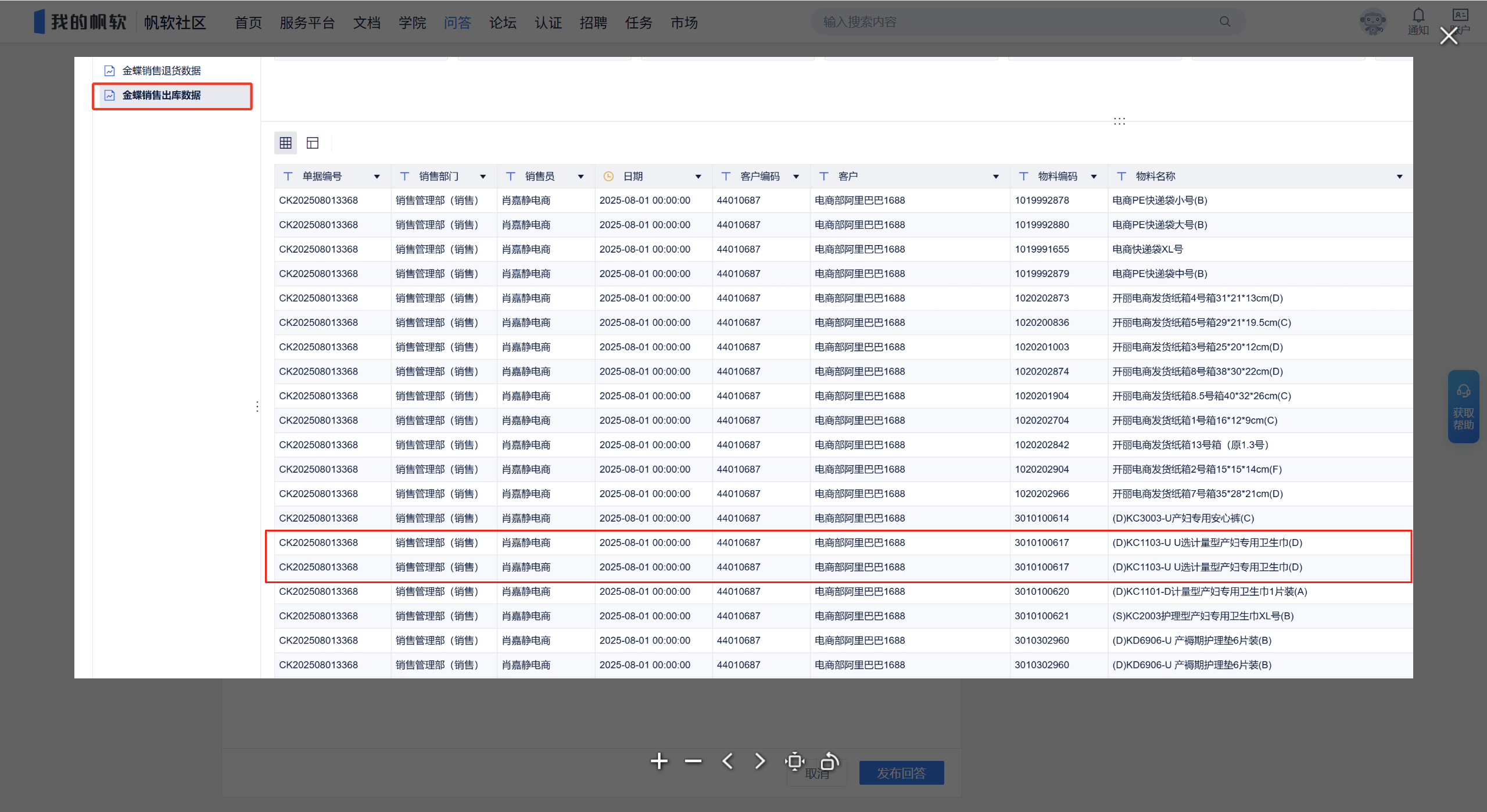Screen dimensions: 1487x812
Task: Switch to table grid view icon
Action: click(x=285, y=143)
